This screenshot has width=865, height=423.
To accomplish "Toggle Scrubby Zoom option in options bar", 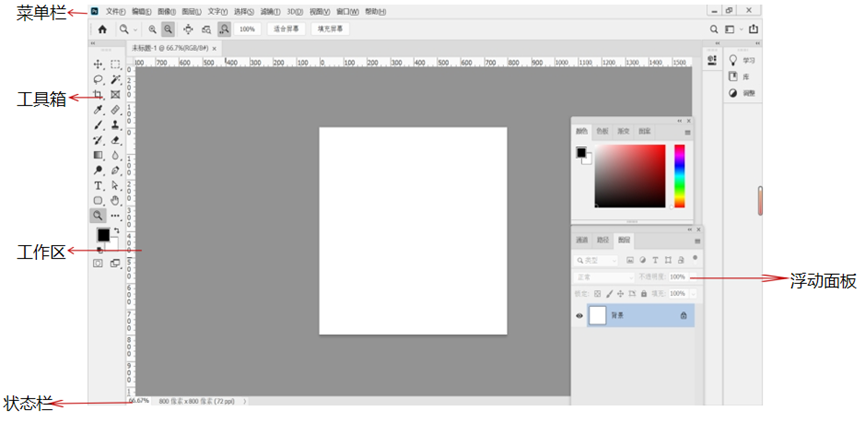I will [224, 29].
